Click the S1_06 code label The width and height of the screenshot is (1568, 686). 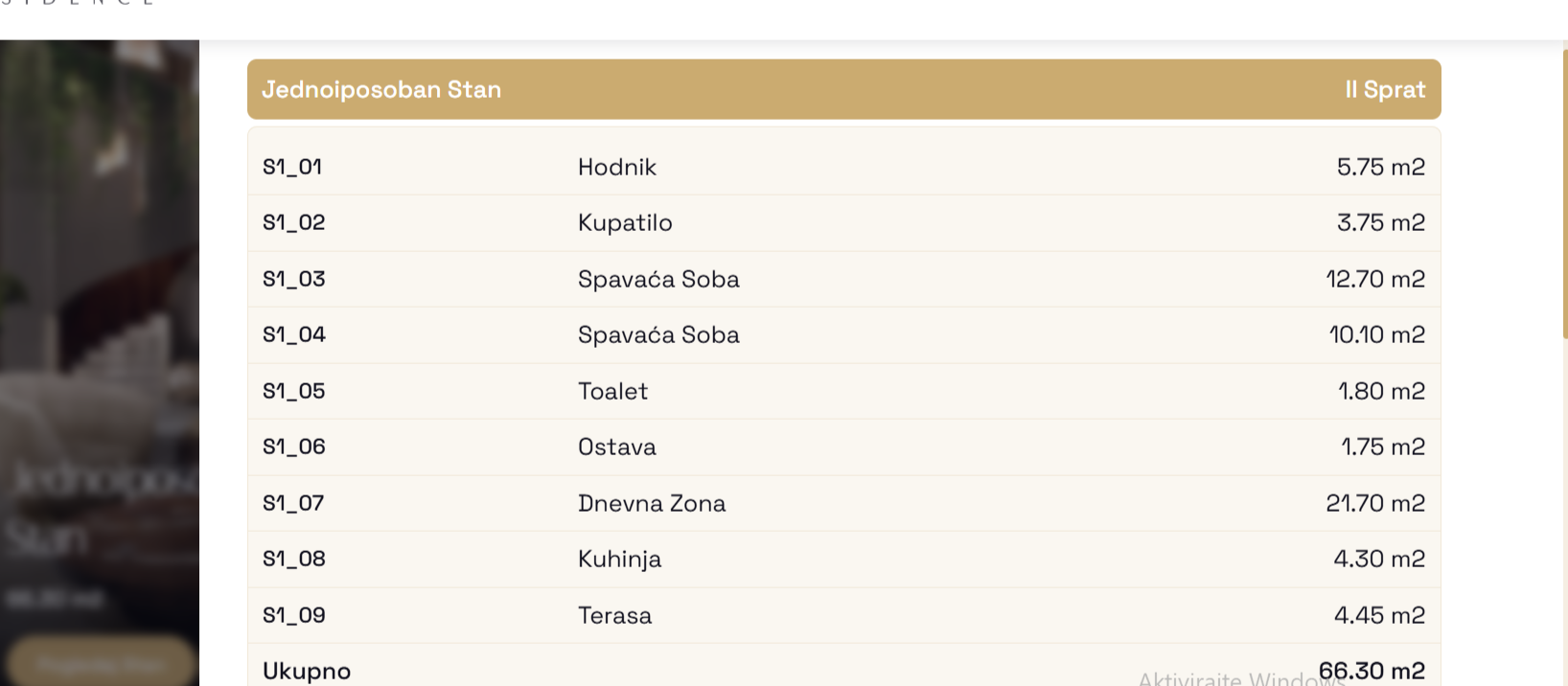(294, 446)
